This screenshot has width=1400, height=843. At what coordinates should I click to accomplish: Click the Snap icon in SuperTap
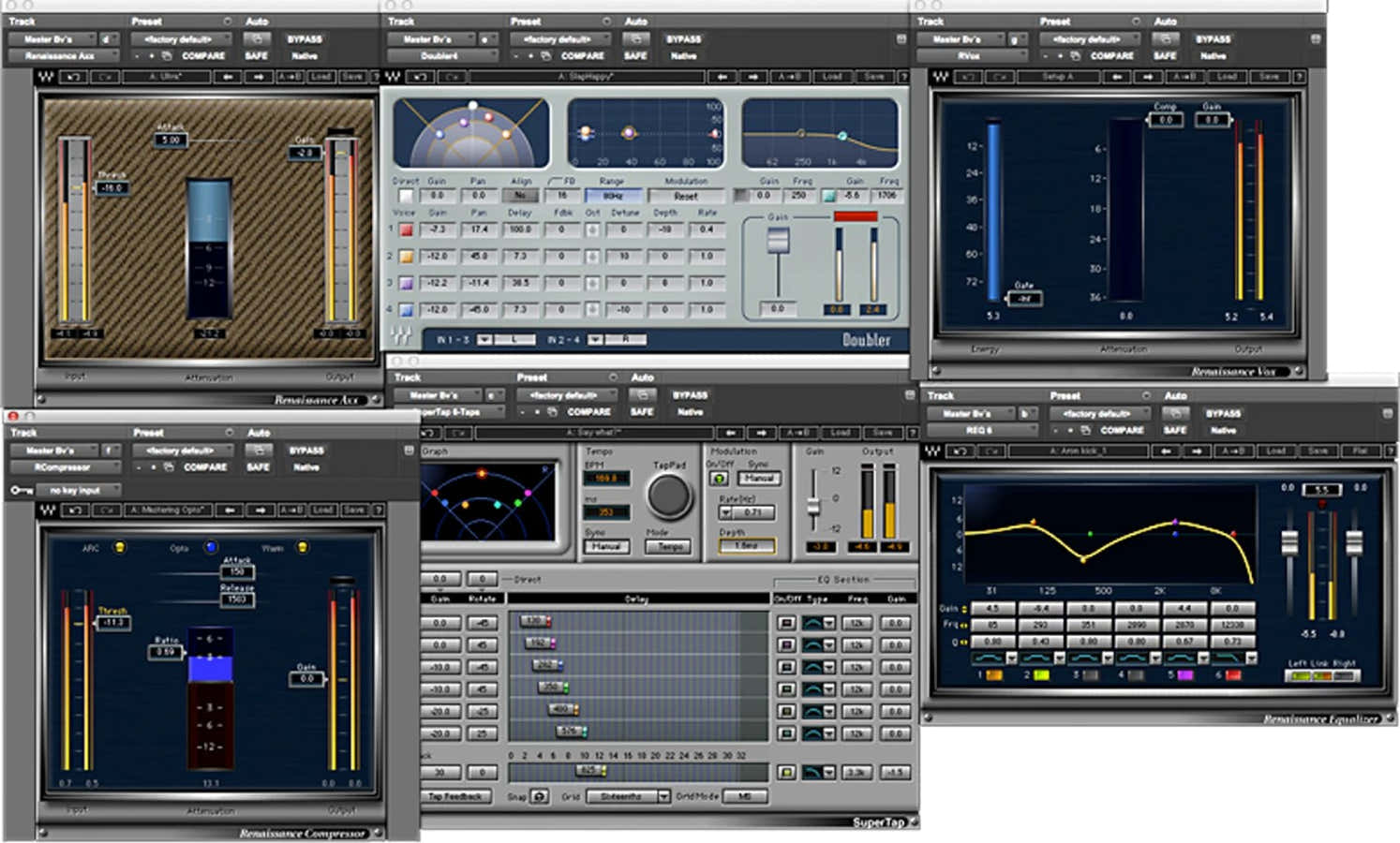tap(540, 796)
